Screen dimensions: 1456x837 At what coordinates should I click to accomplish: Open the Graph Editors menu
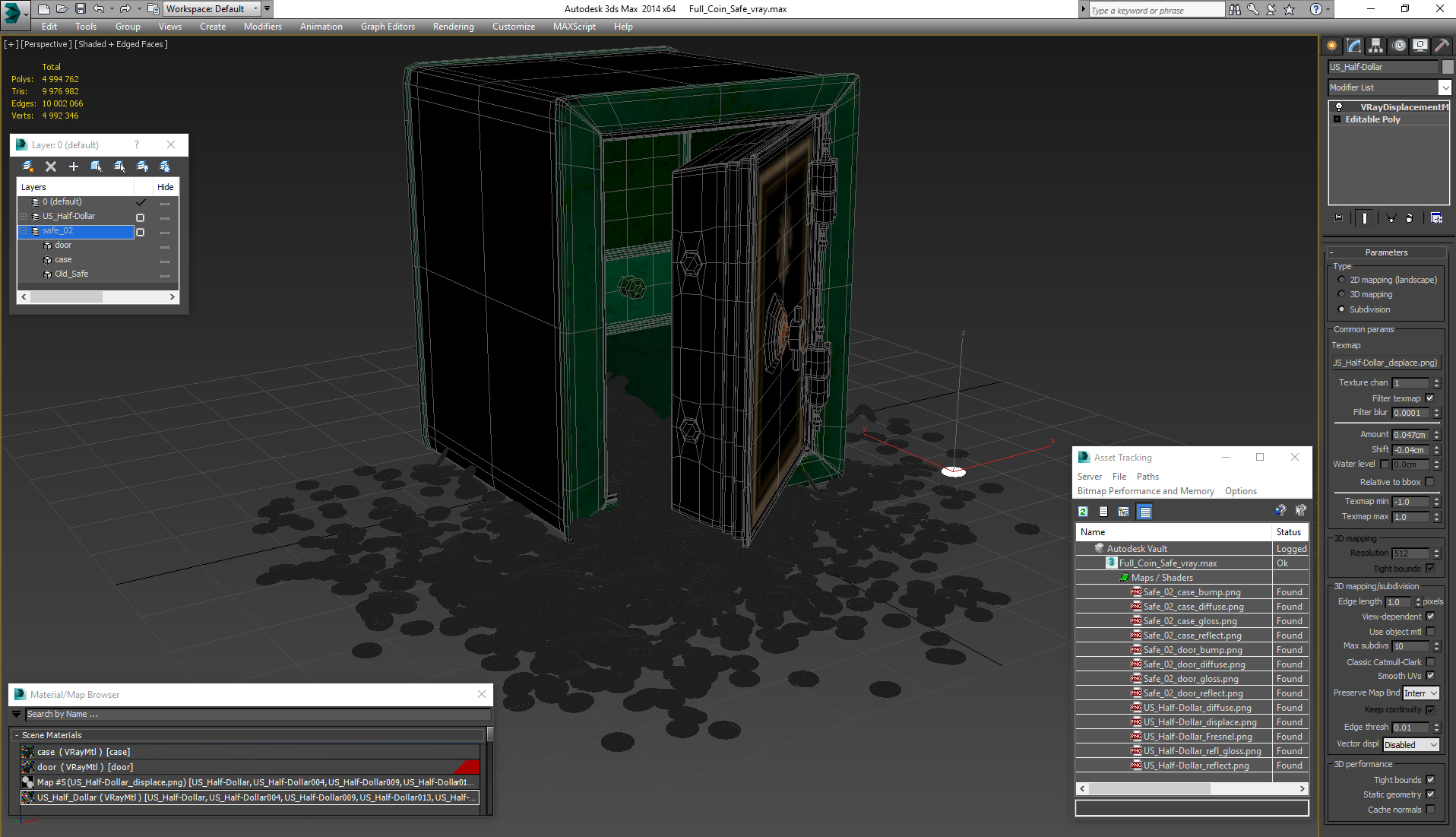(x=388, y=27)
